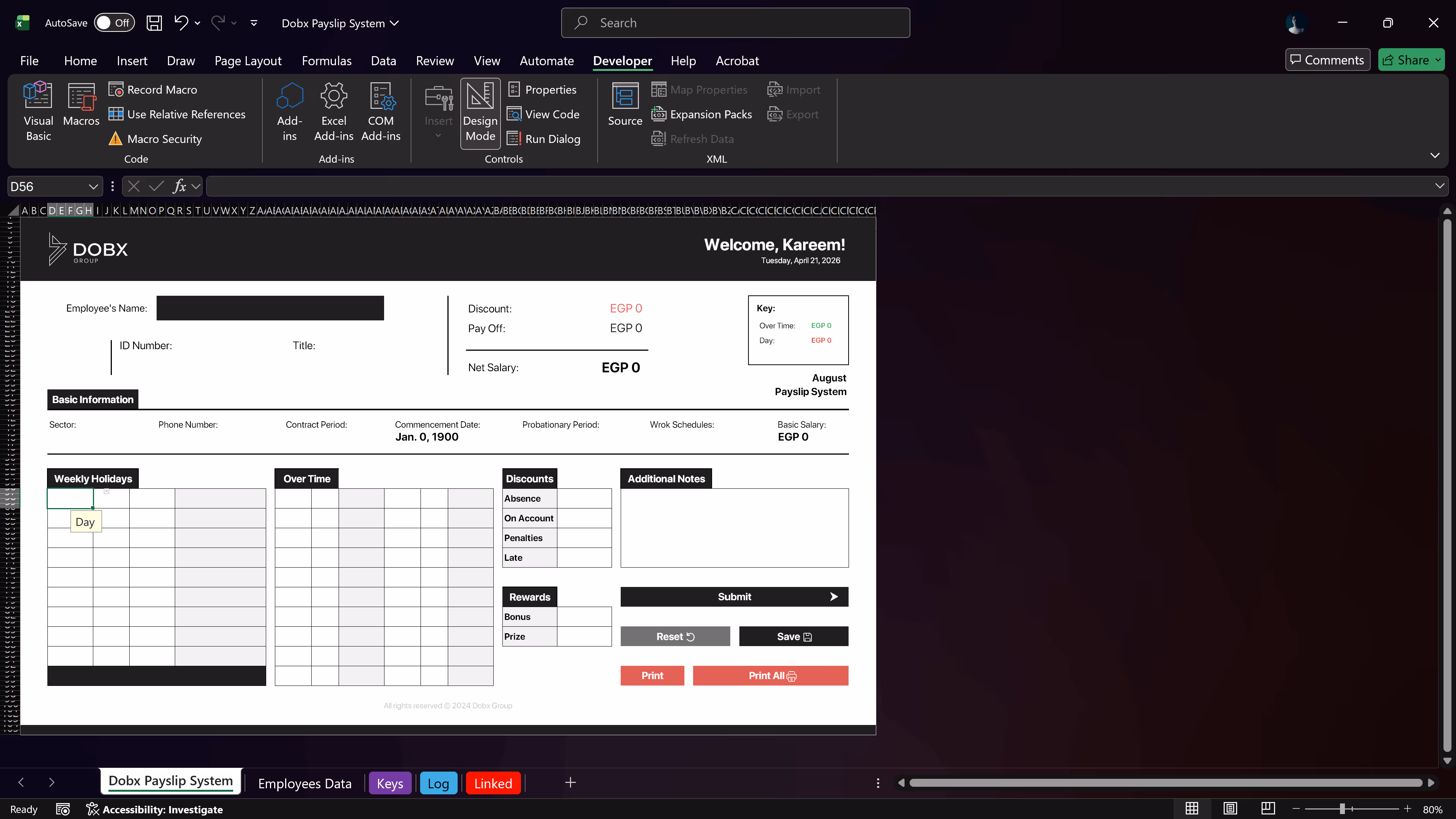Zoom out with the minus button
The image size is (1456, 819).
coord(1296,809)
